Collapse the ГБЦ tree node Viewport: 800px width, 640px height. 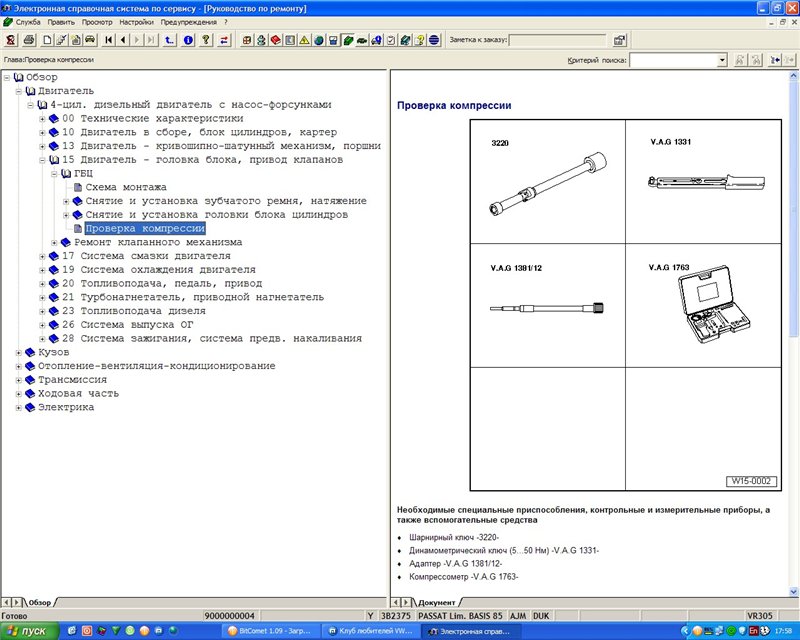point(54,174)
